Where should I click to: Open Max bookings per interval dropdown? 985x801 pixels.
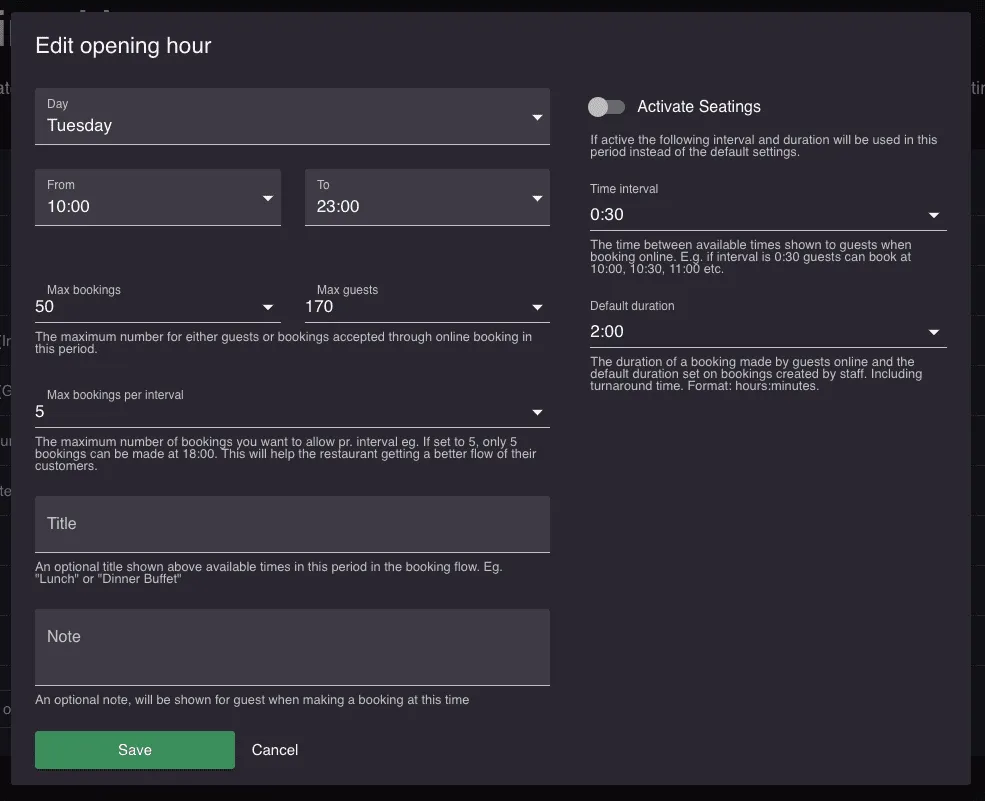coord(292,411)
